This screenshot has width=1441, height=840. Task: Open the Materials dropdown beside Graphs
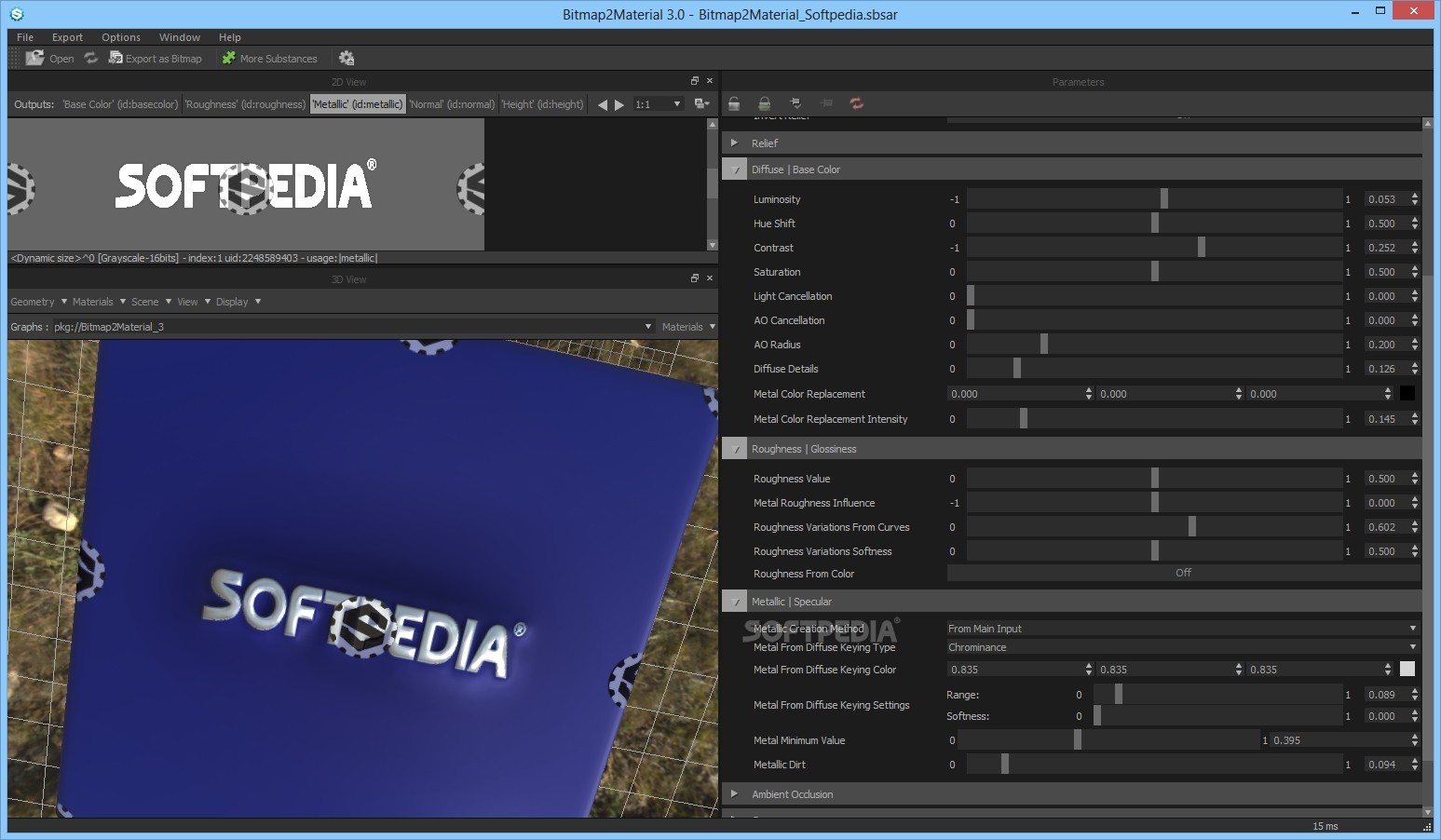coord(687,327)
